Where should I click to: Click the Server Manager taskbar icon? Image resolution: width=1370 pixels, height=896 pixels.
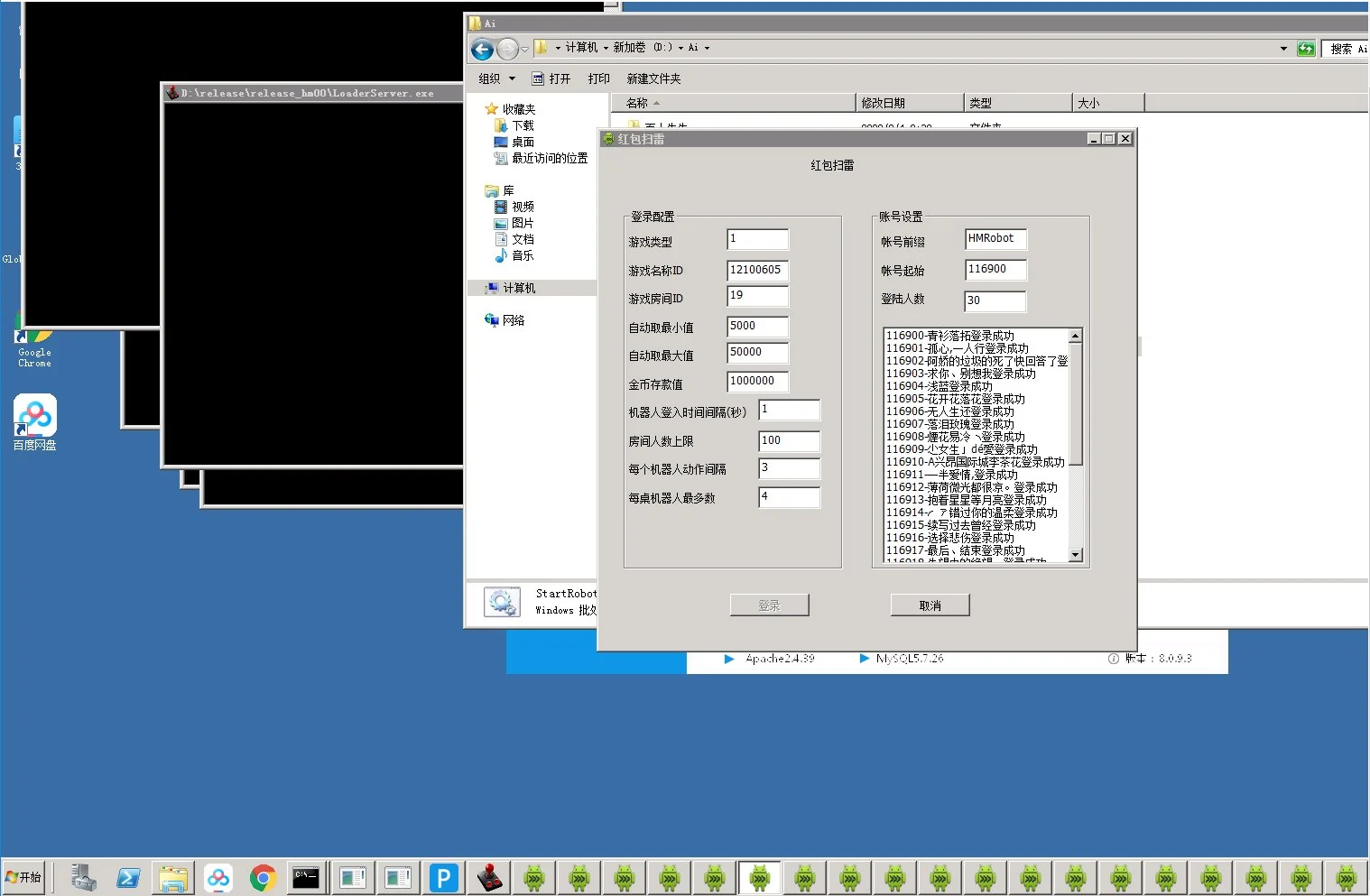(x=83, y=877)
